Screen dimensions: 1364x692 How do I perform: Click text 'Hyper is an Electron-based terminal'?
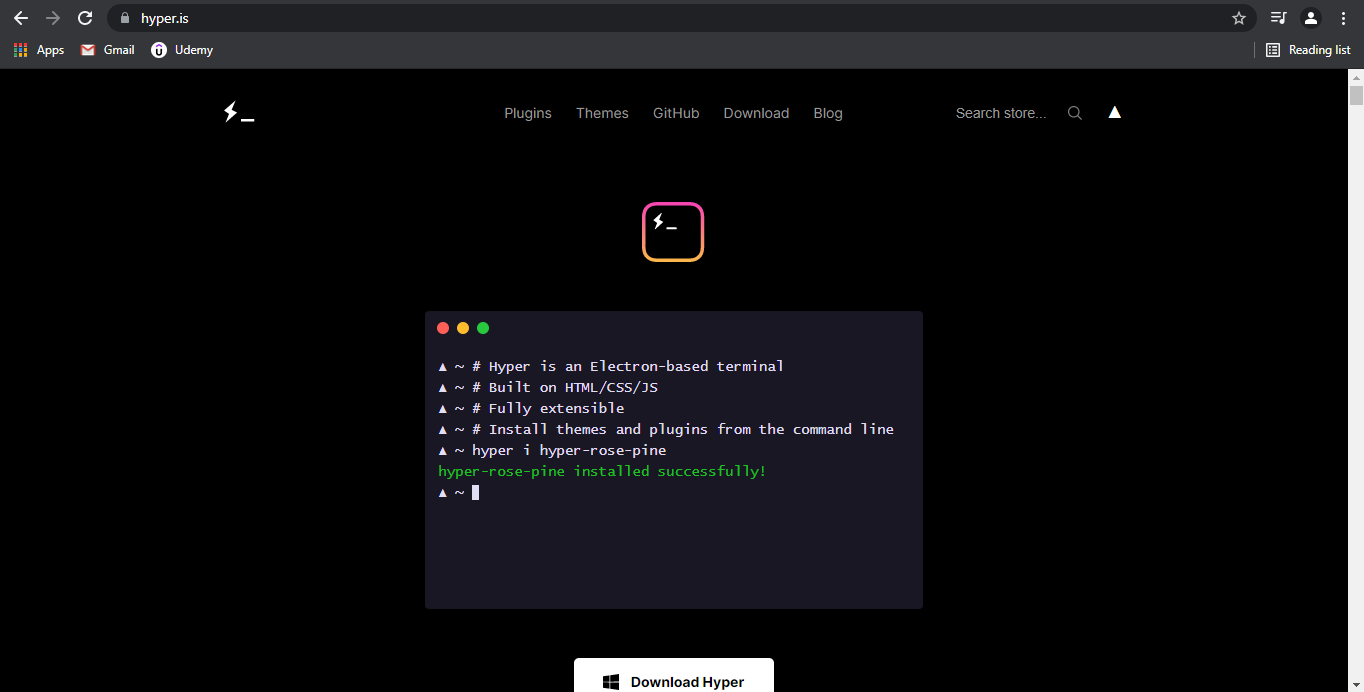(x=636, y=366)
